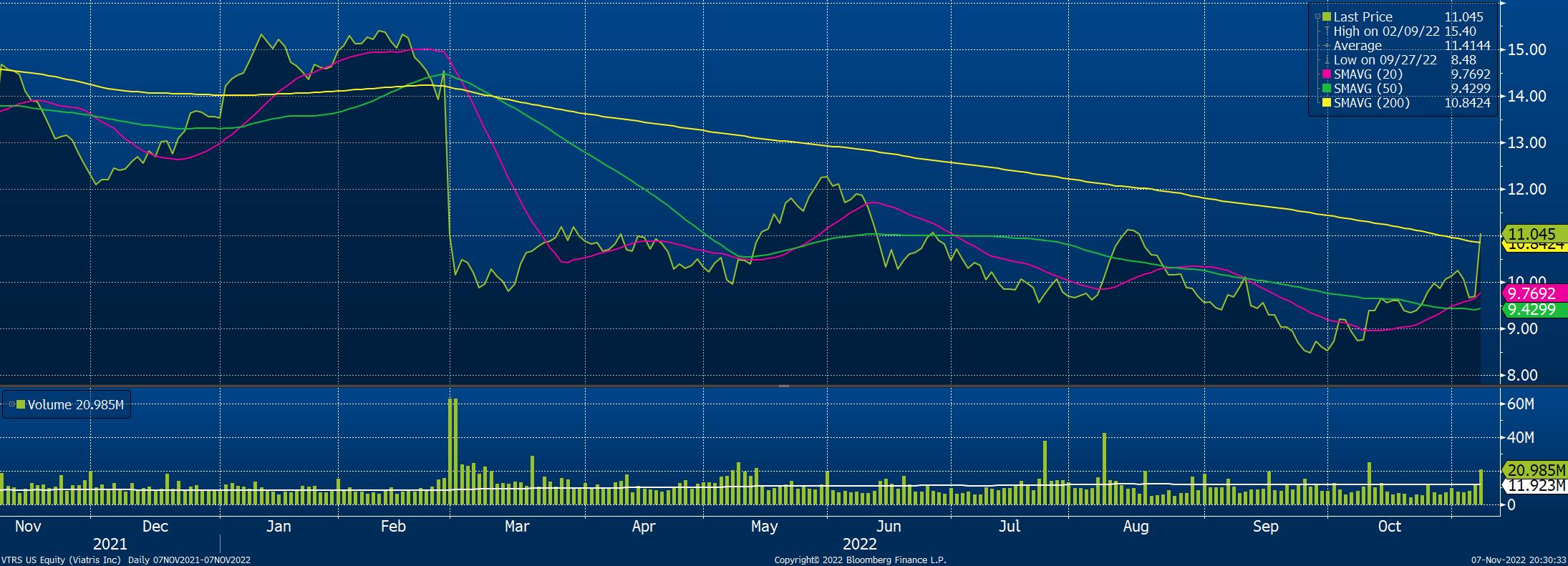Click the 11.923M average volume axis tag
The image size is (1568, 566).
coord(1534,487)
